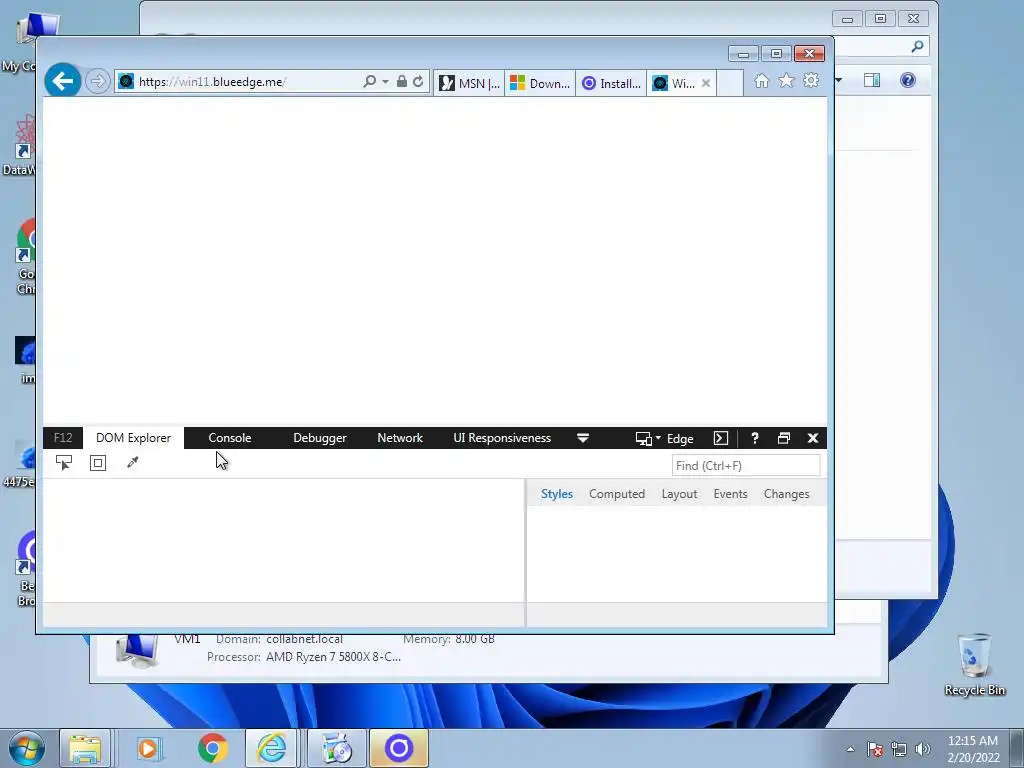Open the emulation device icon dropdown
Image resolution: width=1024 pixels, height=768 pixels.
[x=648, y=439]
